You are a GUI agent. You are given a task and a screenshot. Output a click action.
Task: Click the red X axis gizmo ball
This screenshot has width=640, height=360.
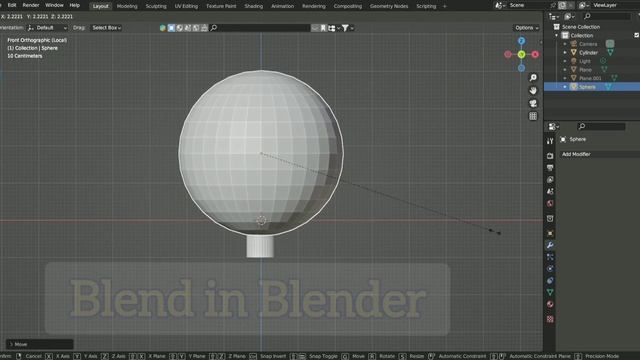(535, 54)
